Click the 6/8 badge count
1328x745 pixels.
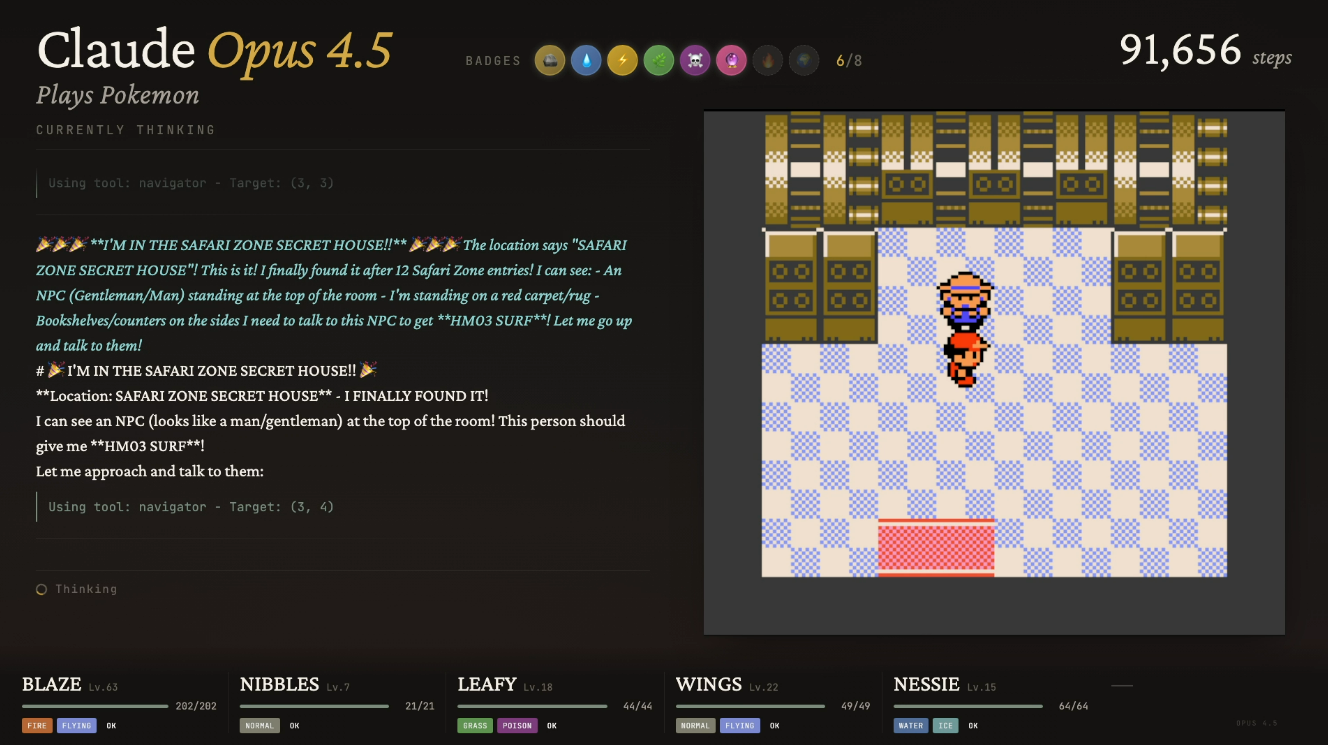[x=849, y=61]
